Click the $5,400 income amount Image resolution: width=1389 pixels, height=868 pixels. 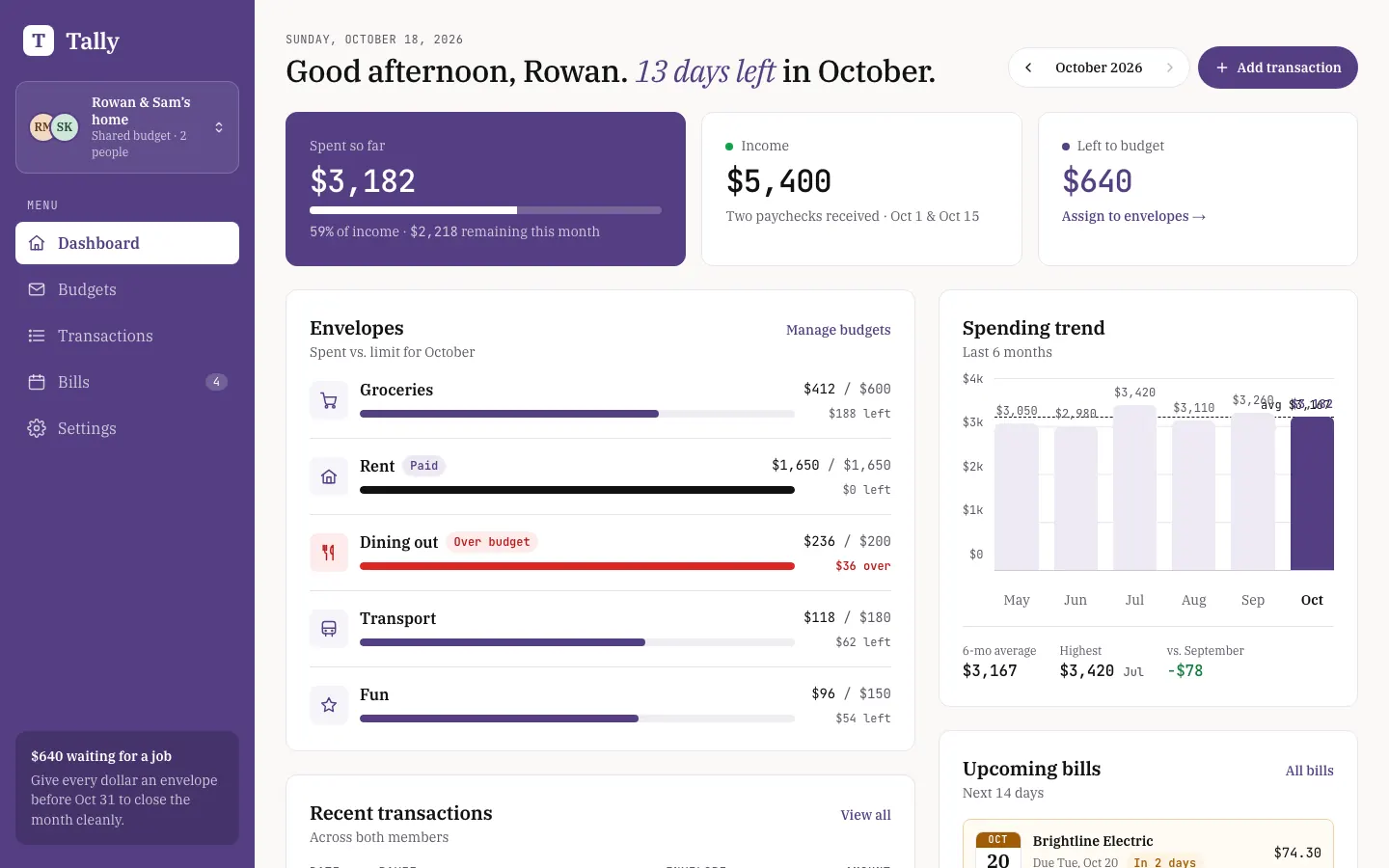point(778,181)
